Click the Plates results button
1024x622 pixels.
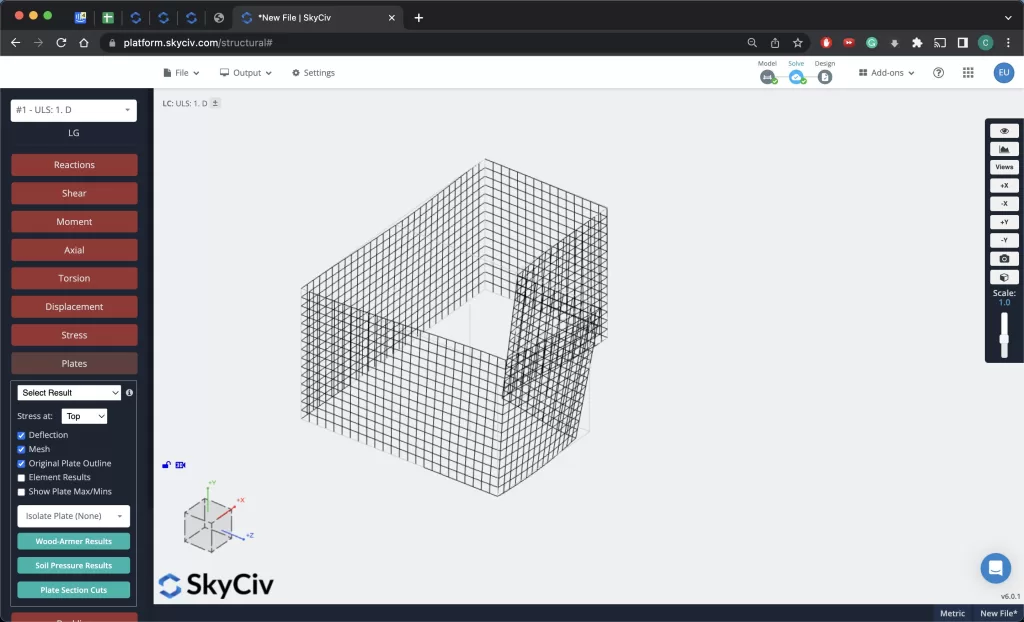(74, 363)
